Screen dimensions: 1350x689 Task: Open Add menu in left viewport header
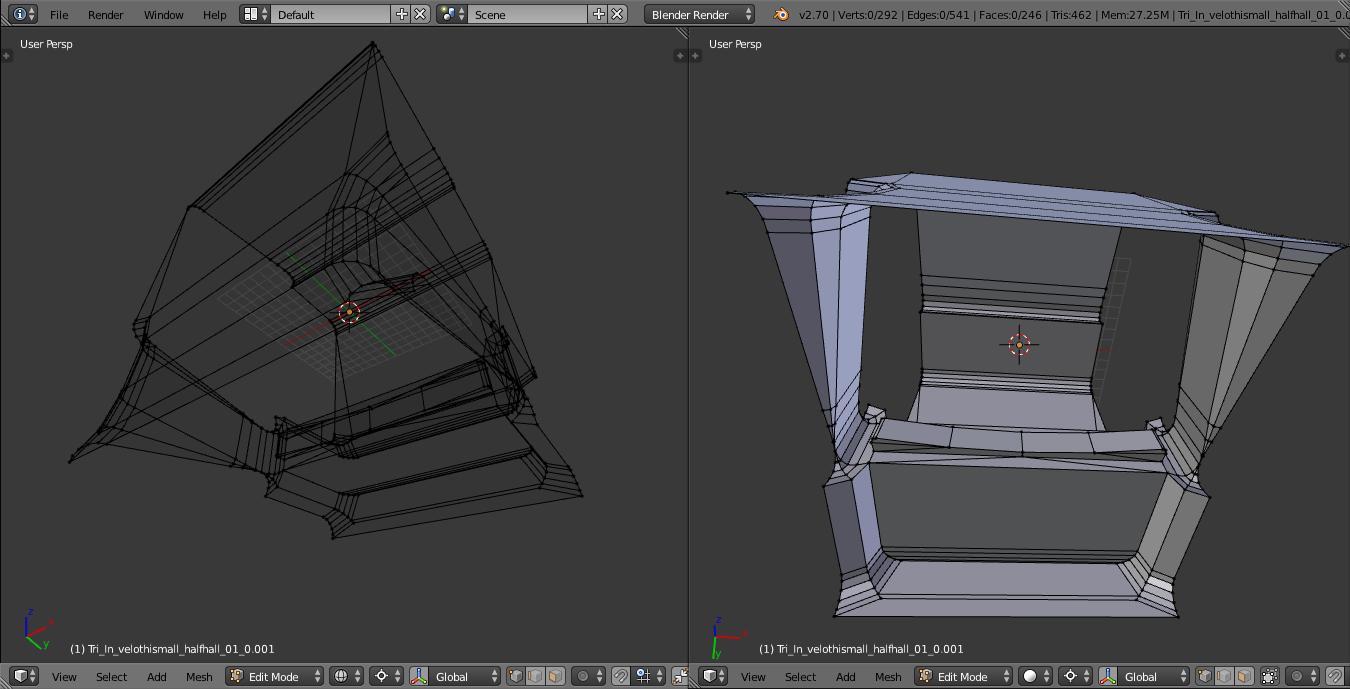point(157,677)
